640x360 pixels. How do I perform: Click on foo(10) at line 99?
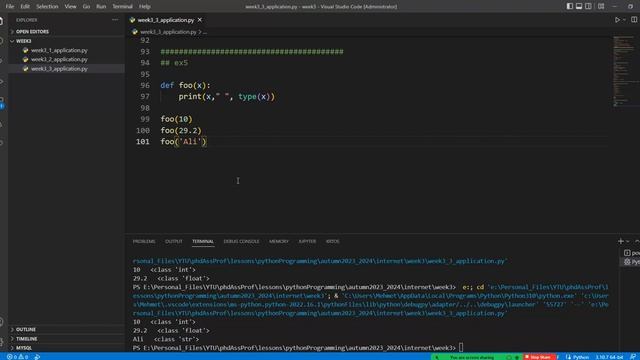[176, 119]
